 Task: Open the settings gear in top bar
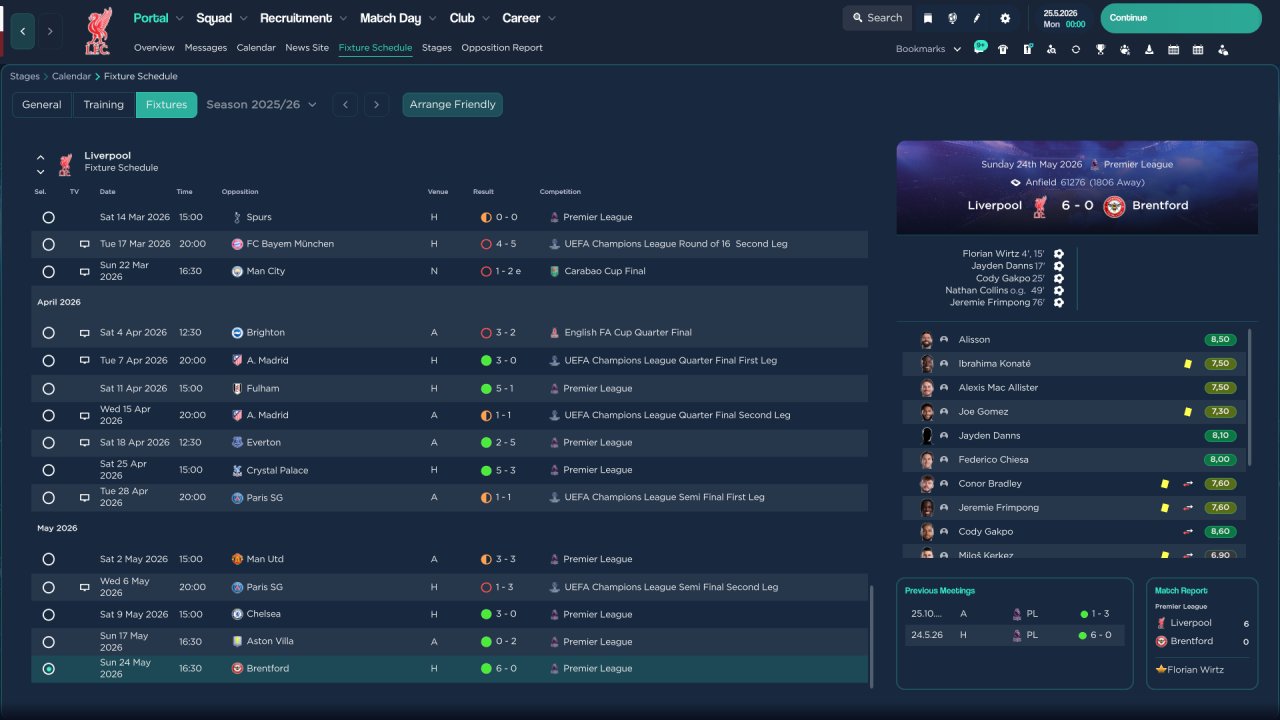(1005, 18)
